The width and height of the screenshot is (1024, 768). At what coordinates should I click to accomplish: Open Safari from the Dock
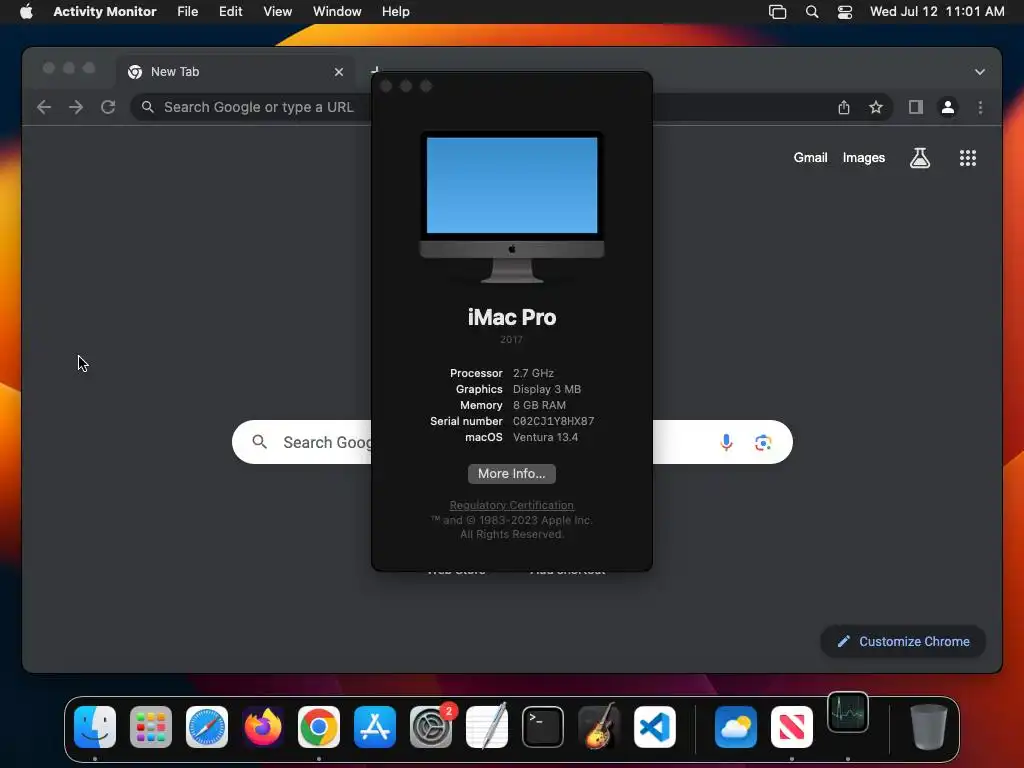(207, 727)
